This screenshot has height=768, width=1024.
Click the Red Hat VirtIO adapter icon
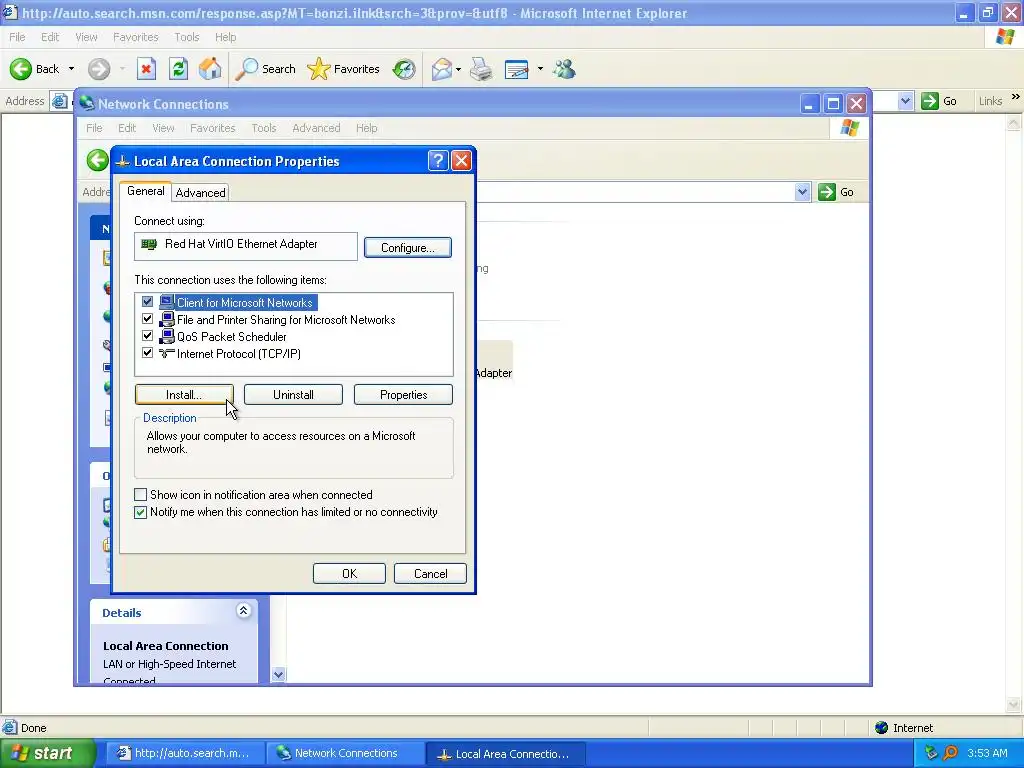(150, 244)
